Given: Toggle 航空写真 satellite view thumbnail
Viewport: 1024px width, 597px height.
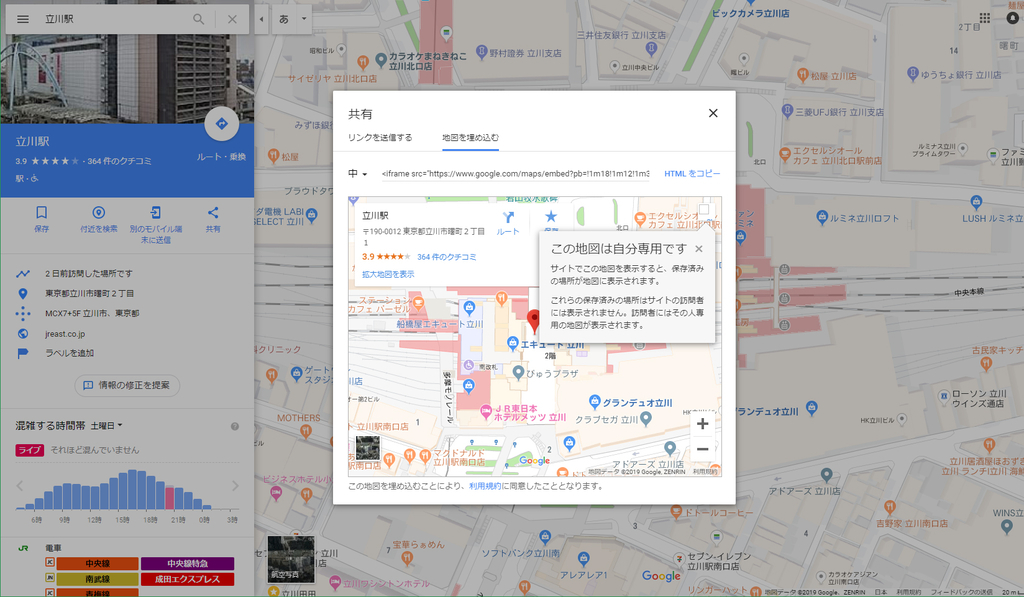Looking at the screenshot, I should pyautogui.click(x=291, y=558).
